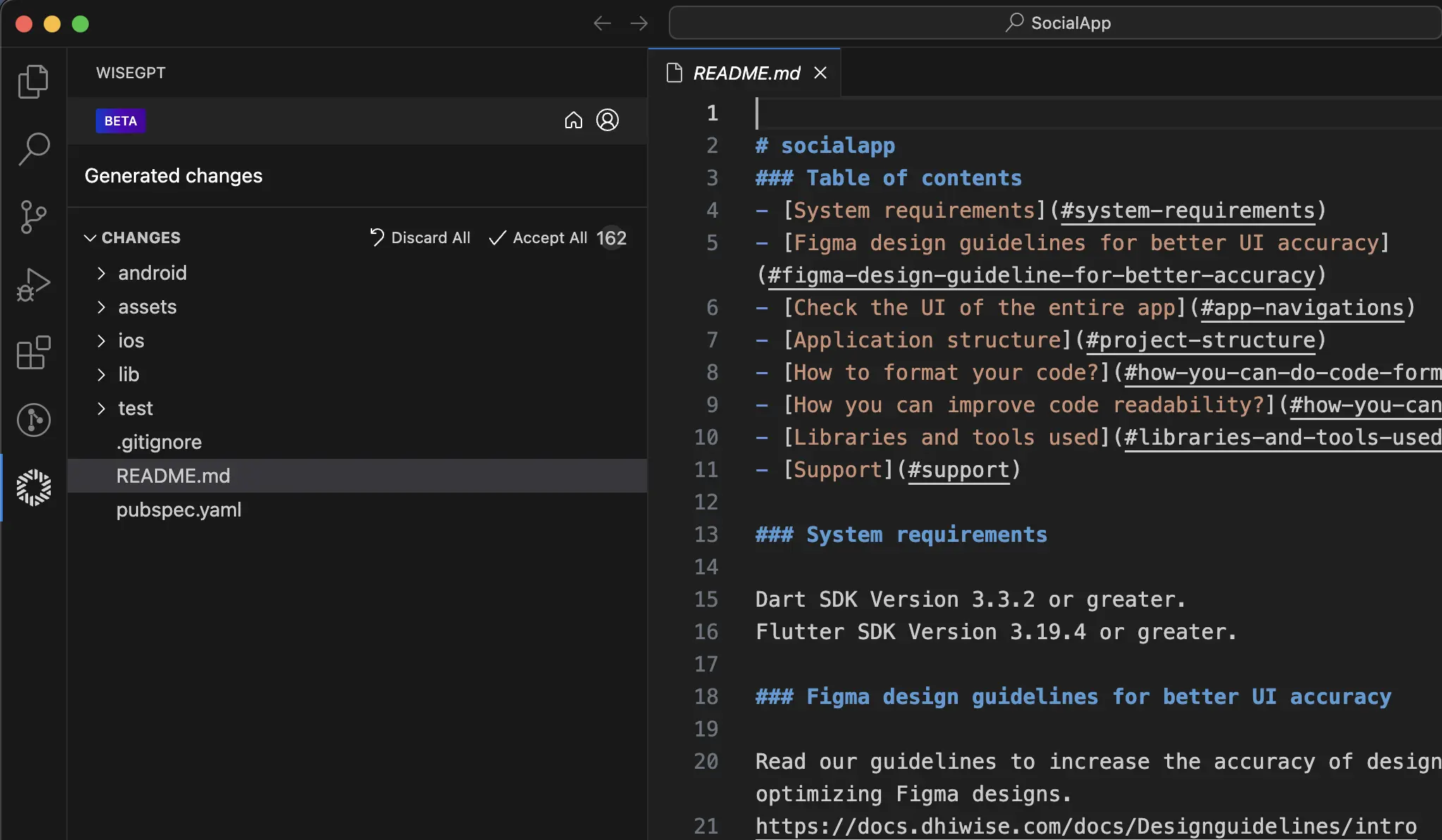
Task: Click Discard All changes button
Action: (418, 238)
